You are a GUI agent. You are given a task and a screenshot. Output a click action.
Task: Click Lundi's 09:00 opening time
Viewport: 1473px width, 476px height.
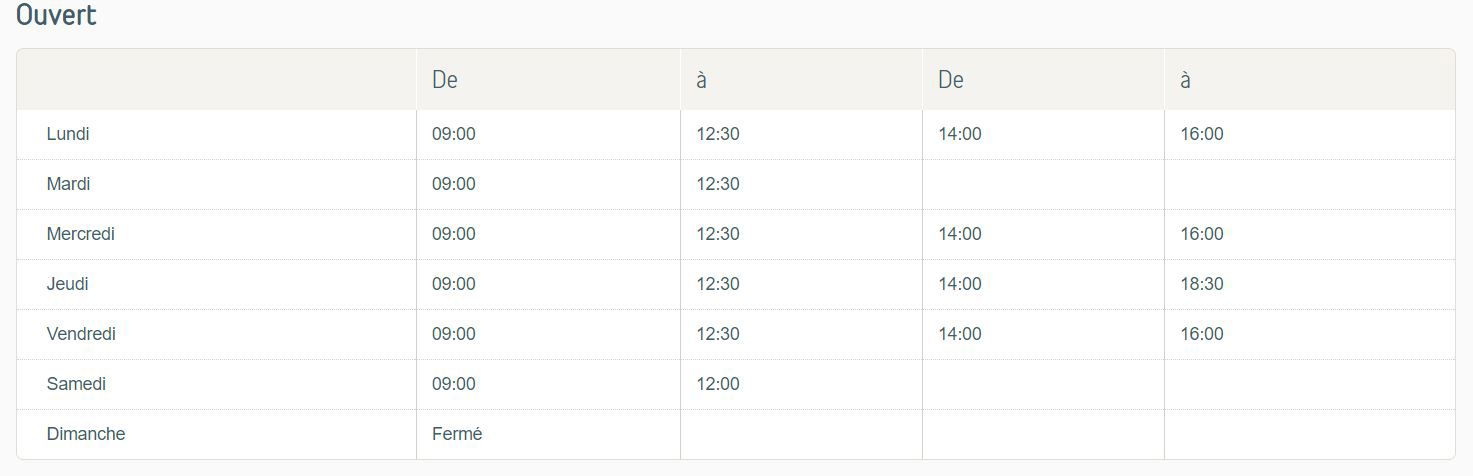tap(454, 134)
